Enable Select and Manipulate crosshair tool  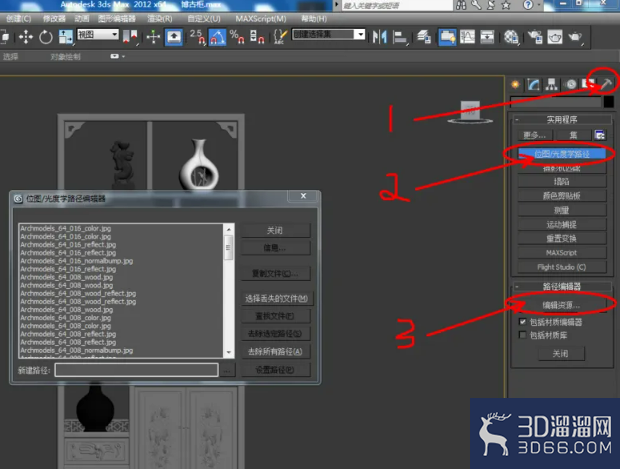point(153,37)
